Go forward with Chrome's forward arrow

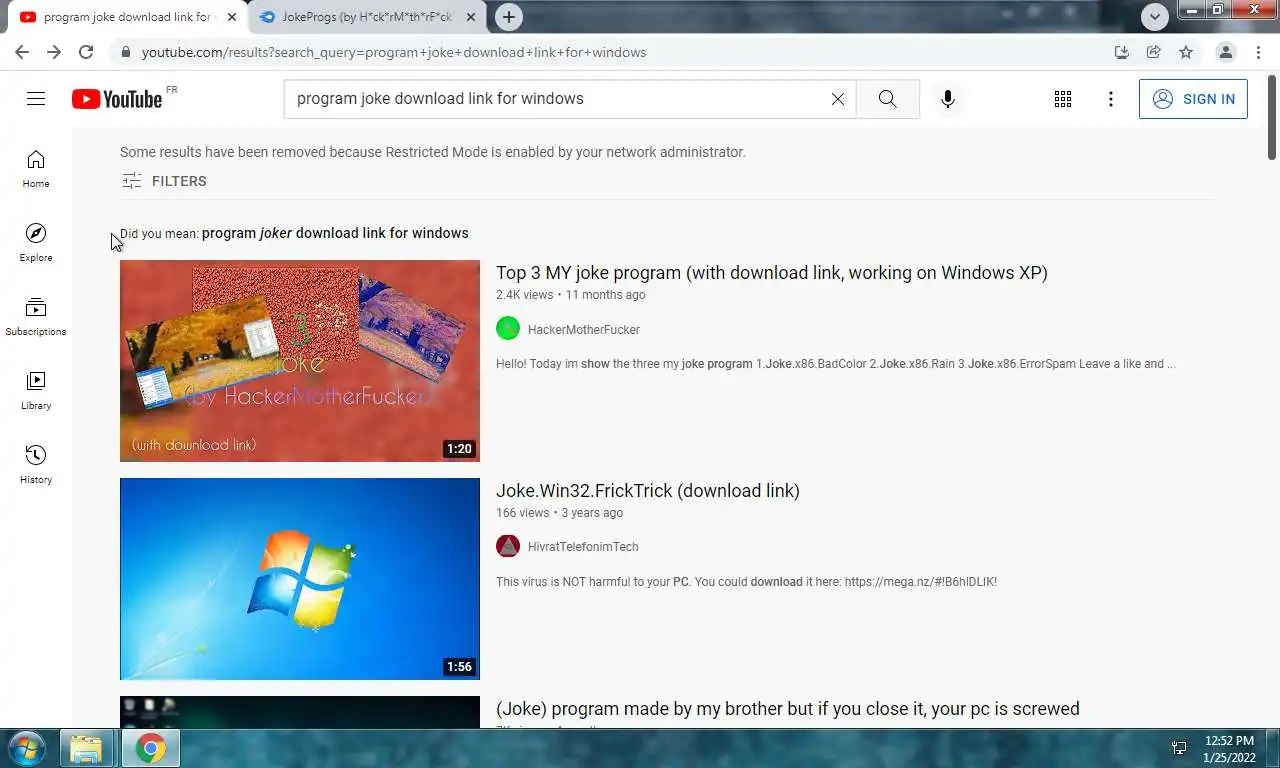[x=54, y=52]
